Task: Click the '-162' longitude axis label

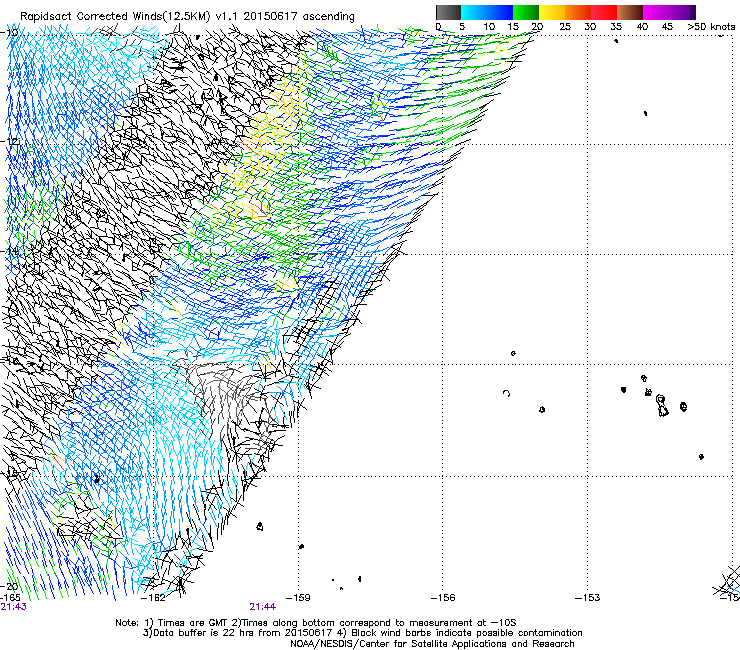Action: pyautogui.click(x=154, y=598)
